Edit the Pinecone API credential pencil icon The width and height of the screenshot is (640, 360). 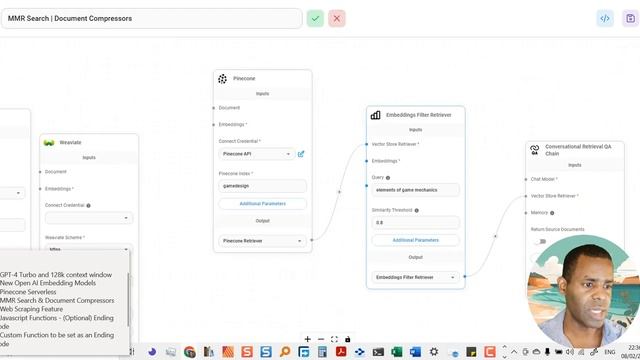pos(301,154)
